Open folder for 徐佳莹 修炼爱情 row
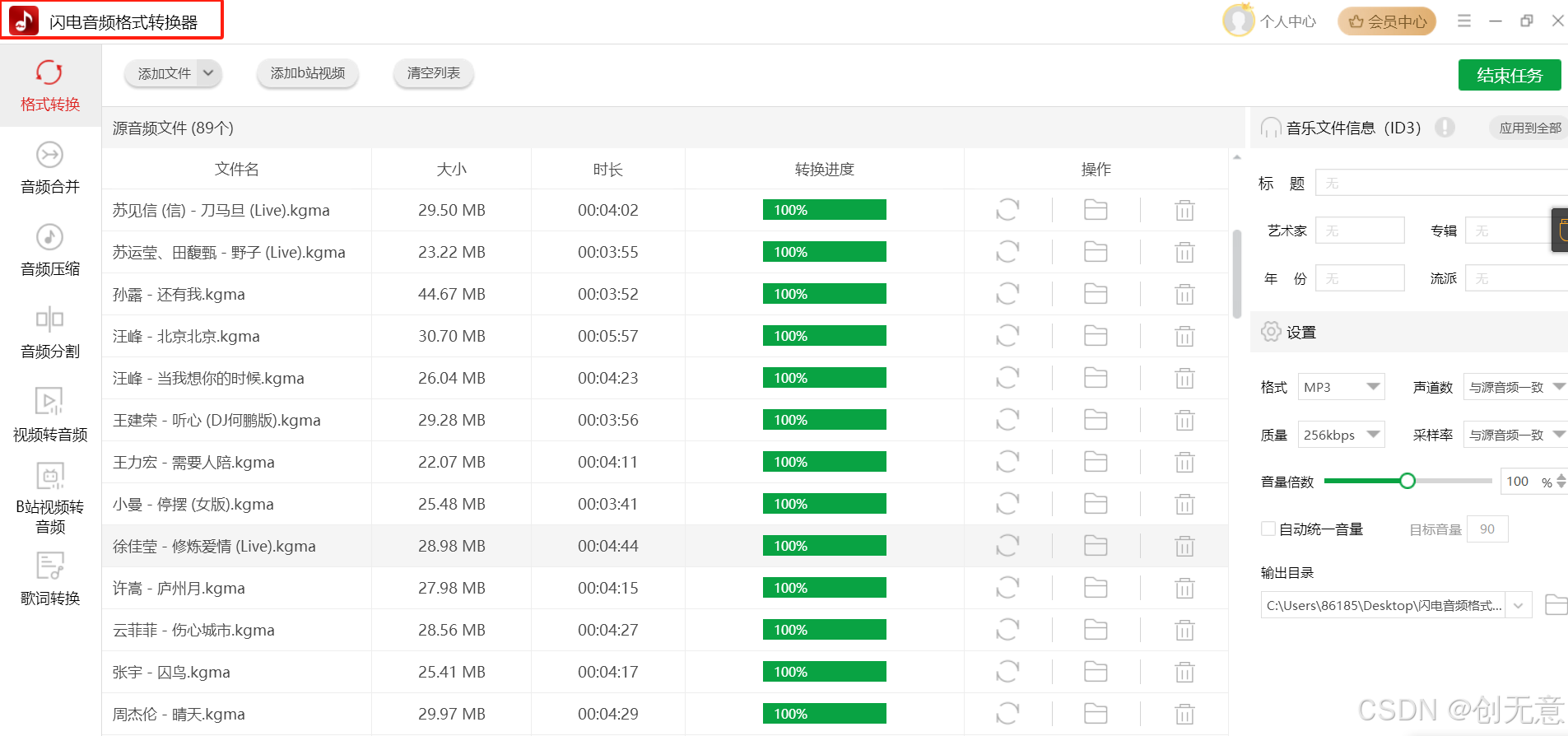Viewport: 1568px width, 736px height. 1096,546
